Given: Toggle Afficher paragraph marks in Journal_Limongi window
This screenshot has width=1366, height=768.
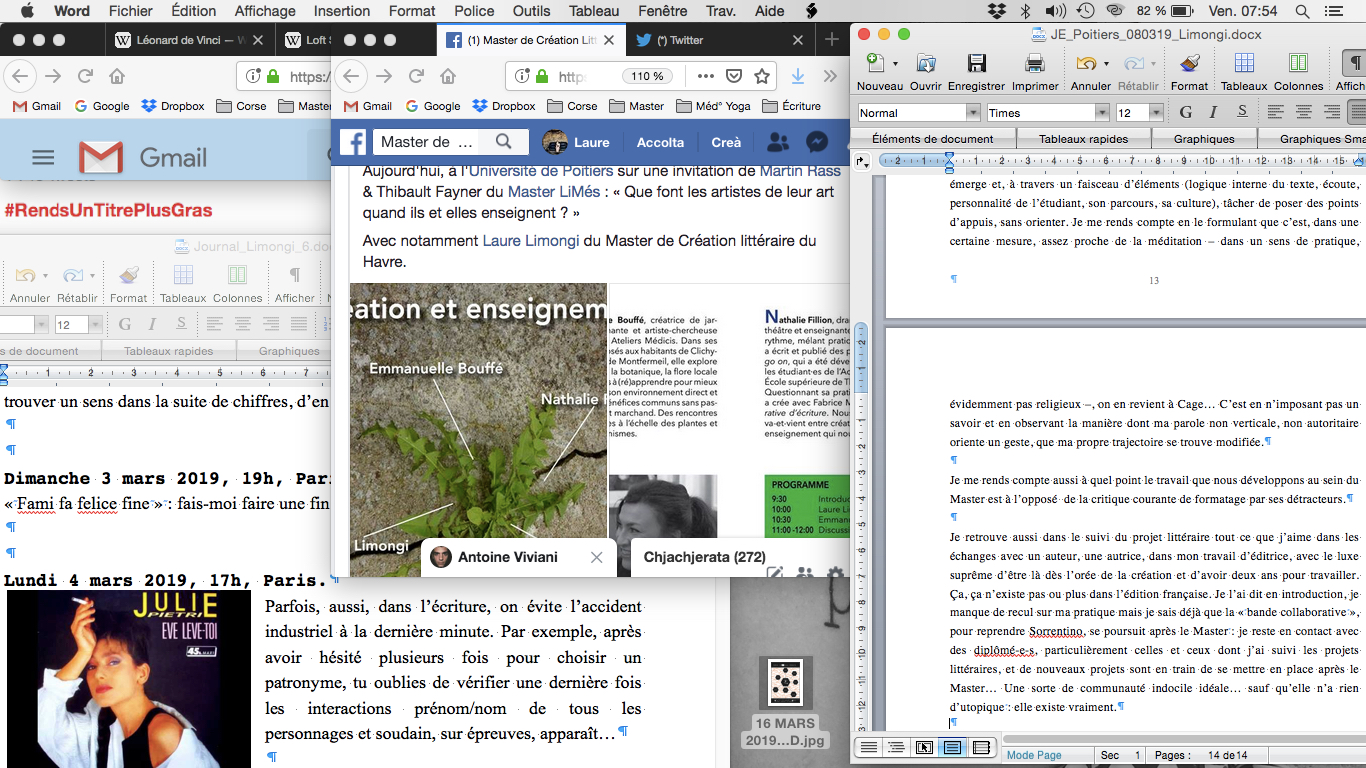Looking at the screenshot, I should click(295, 275).
